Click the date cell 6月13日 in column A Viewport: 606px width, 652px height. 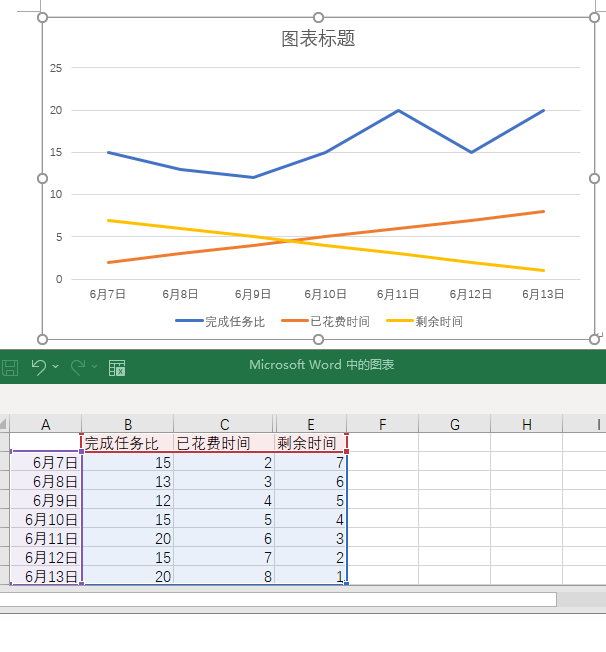pyautogui.click(x=46, y=576)
